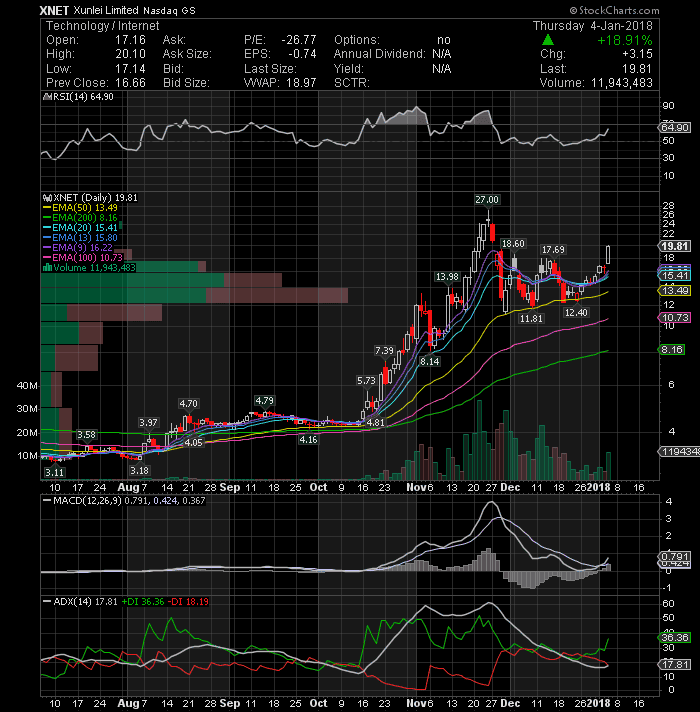Click the +18.91% percent change
700x712 pixels.
[624, 40]
